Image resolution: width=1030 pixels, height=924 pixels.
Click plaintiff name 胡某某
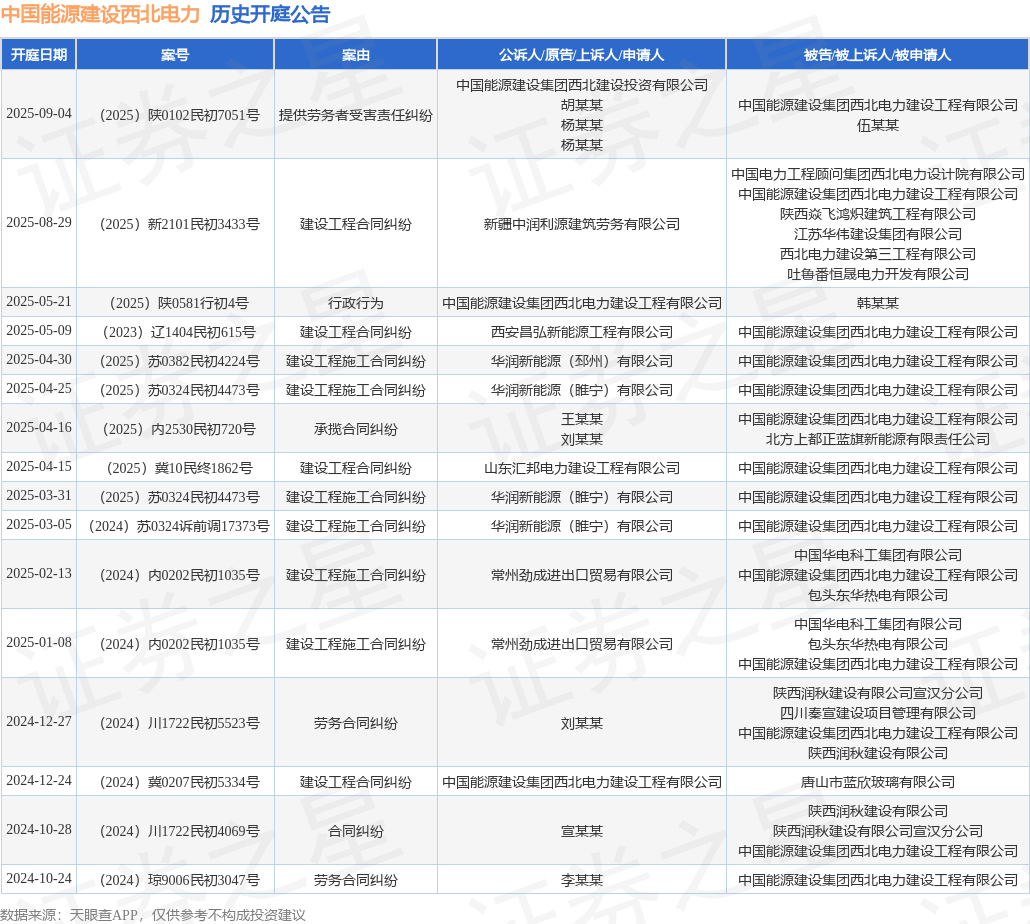tap(581, 105)
